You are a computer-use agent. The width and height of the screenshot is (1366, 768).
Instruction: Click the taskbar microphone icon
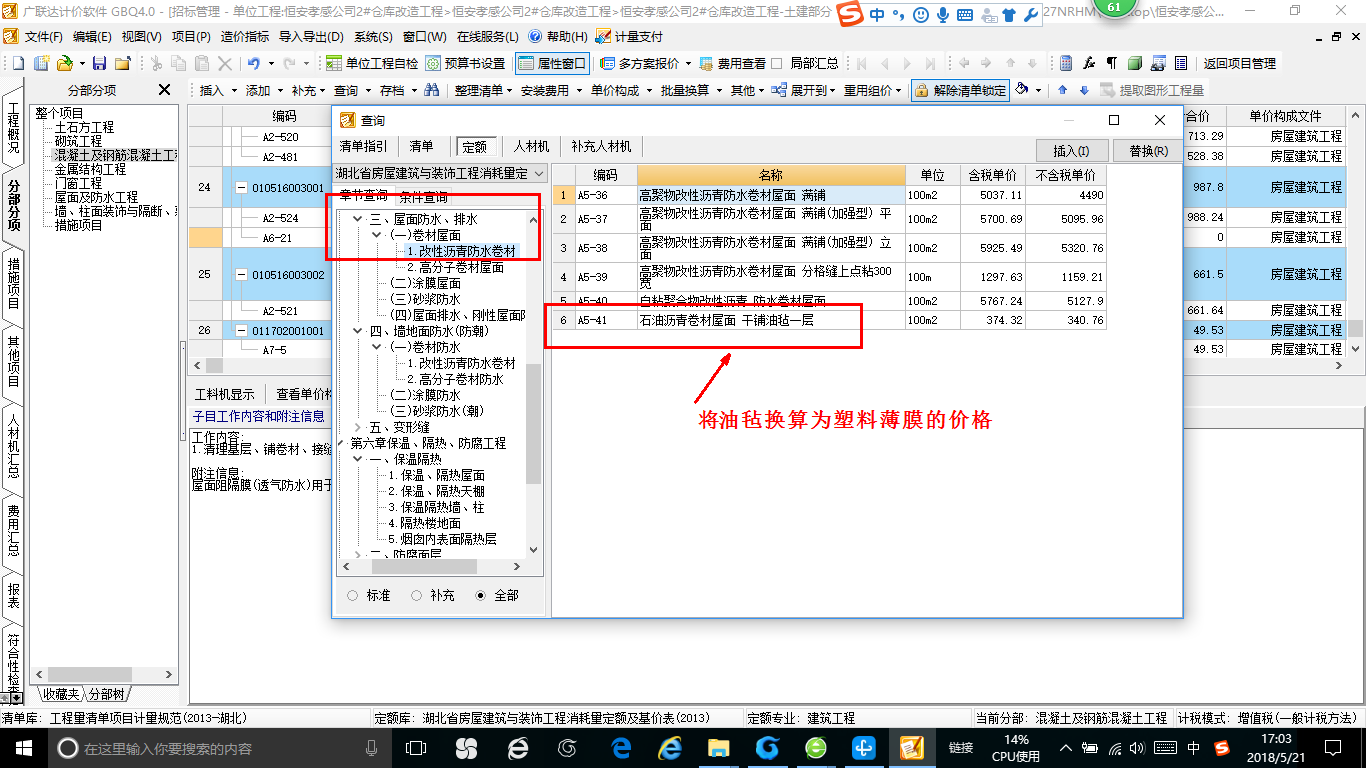click(372, 748)
